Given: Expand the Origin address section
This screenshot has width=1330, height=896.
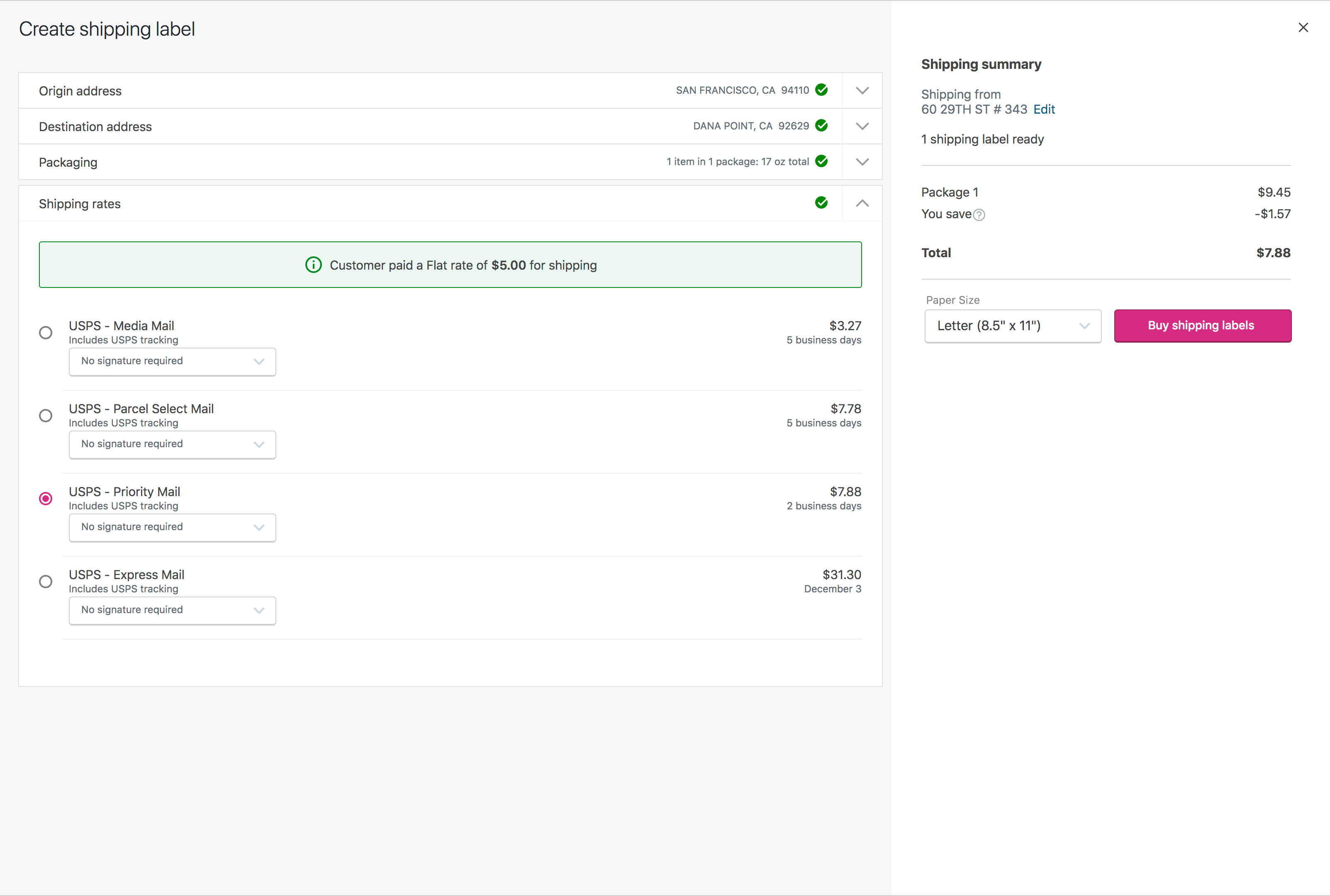Looking at the screenshot, I should (x=862, y=90).
